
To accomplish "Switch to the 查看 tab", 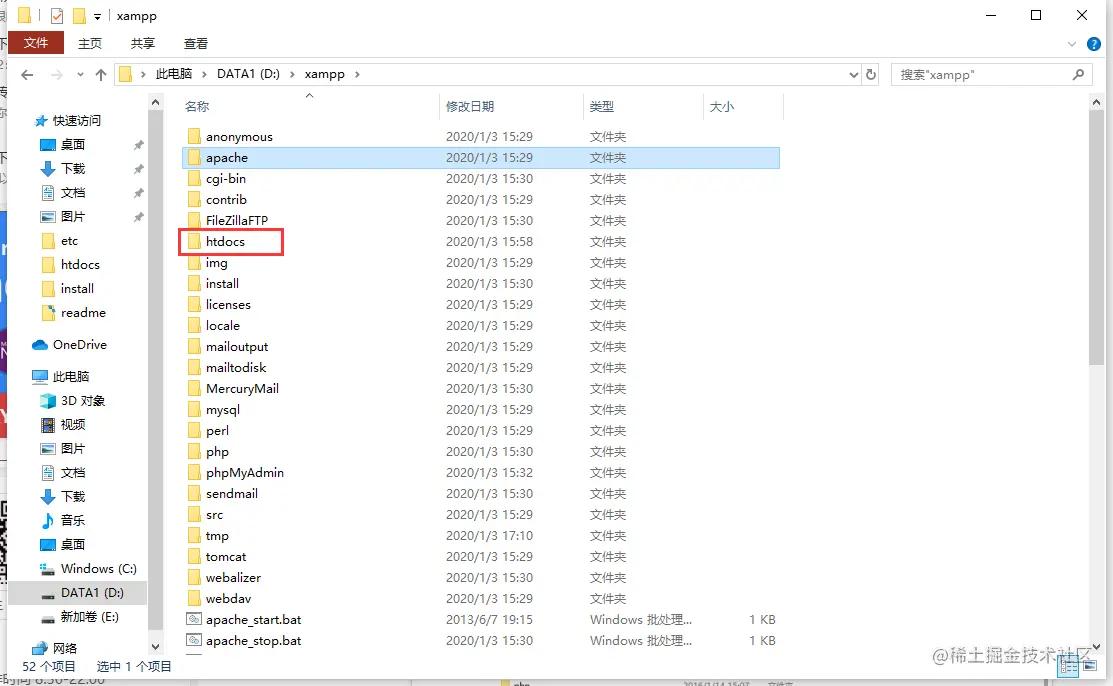I will pyautogui.click(x=196, y=43).
